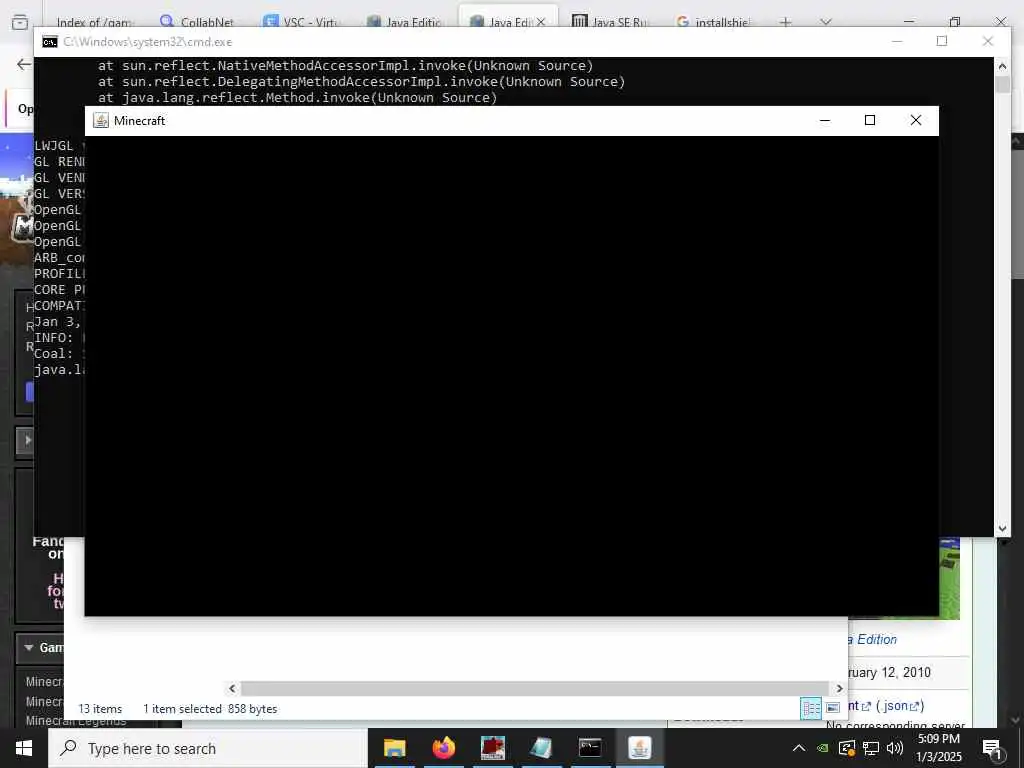
Task: Click the Explorer horizontal scrollbar thumb
Action: pos(536,688)
